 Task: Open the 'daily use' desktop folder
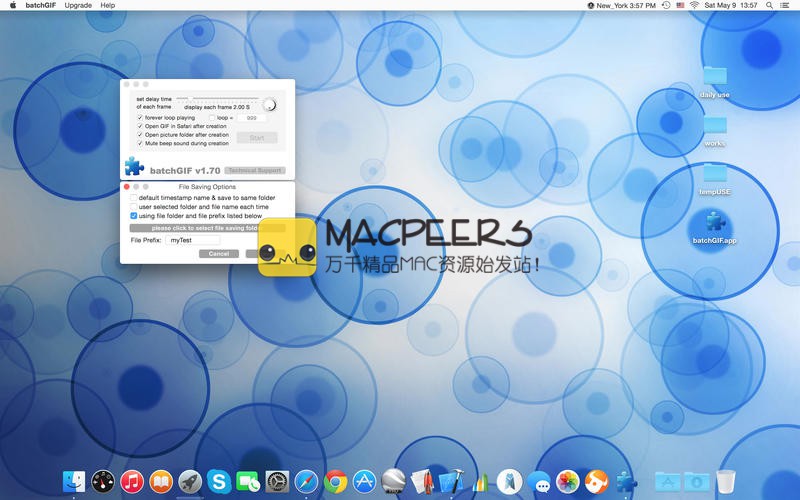click(714, 77)
